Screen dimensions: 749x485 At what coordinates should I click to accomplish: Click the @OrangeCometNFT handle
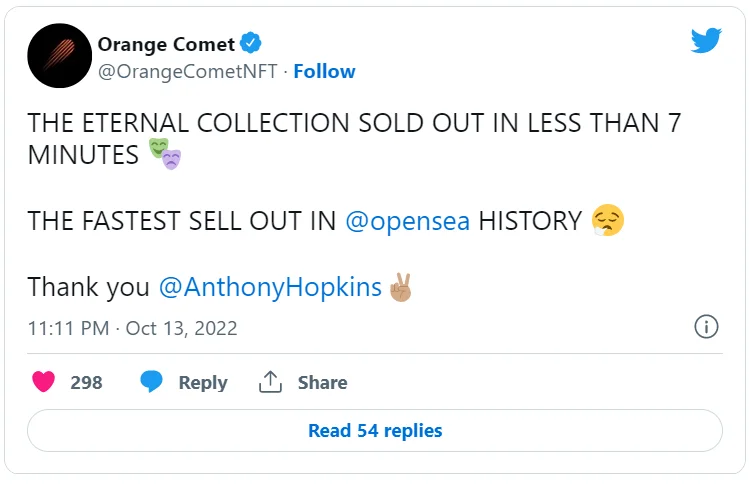[x=189, y=71]
